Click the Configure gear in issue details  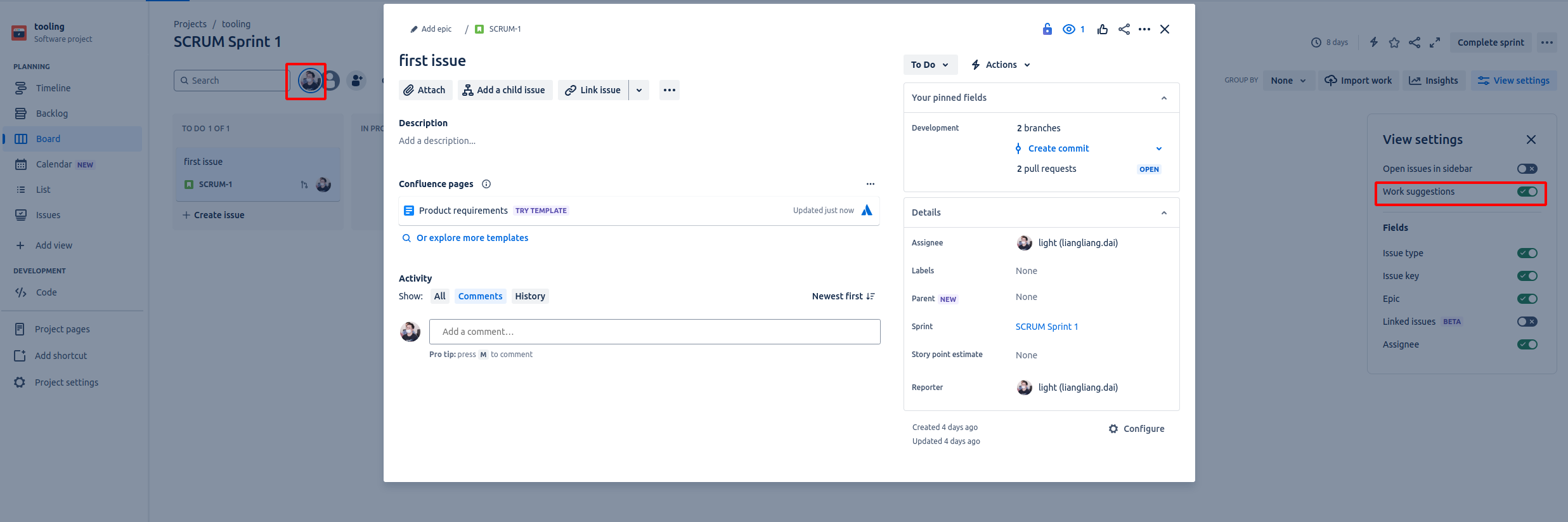point(1136,429)
